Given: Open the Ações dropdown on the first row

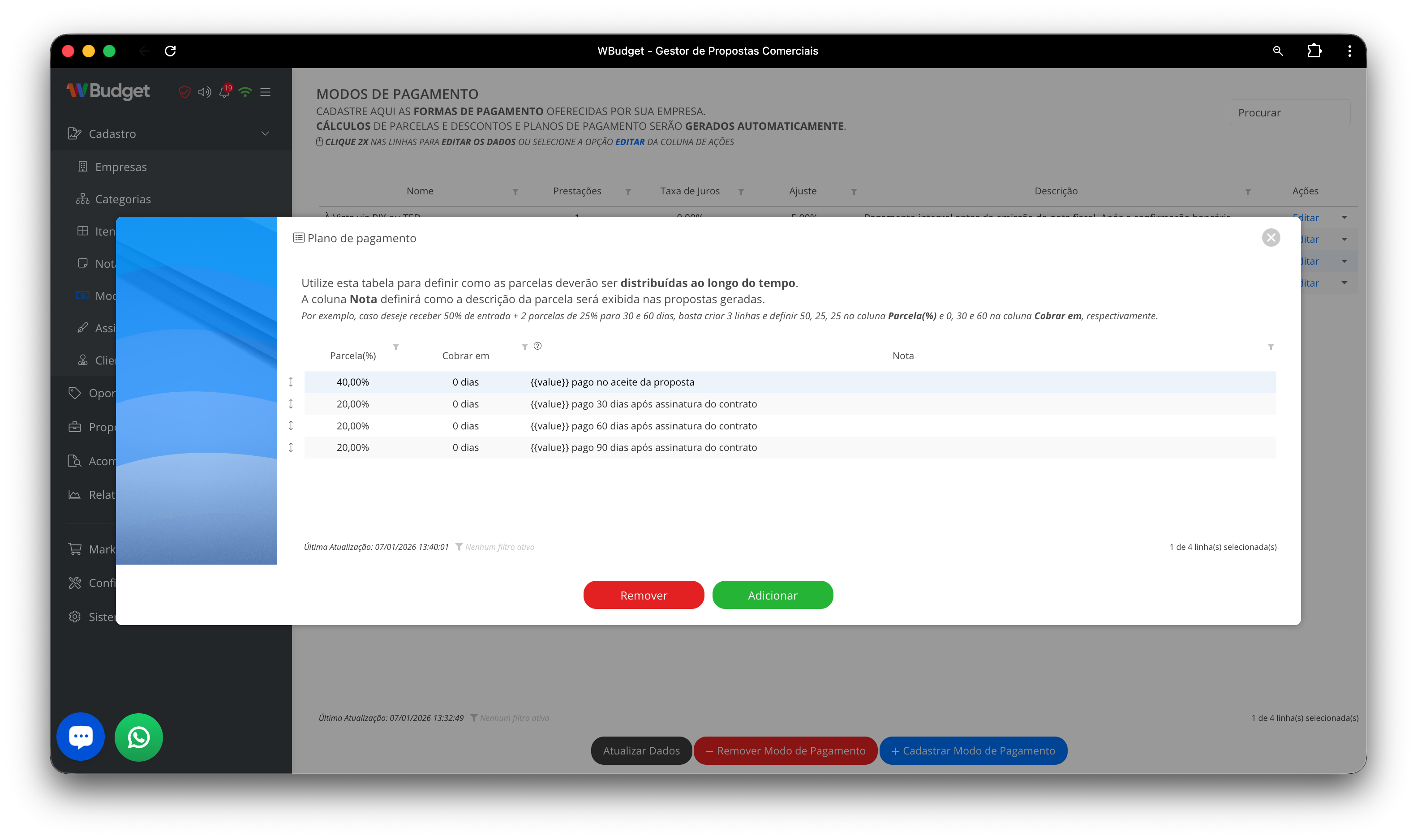Looking at the screenshot, I should (x=1344, y=217).
